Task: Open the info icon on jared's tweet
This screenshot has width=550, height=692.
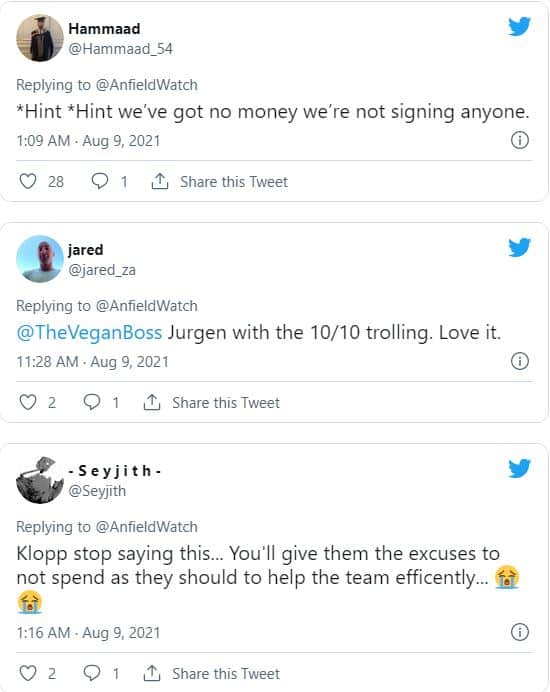Action: tap(520, 361)
